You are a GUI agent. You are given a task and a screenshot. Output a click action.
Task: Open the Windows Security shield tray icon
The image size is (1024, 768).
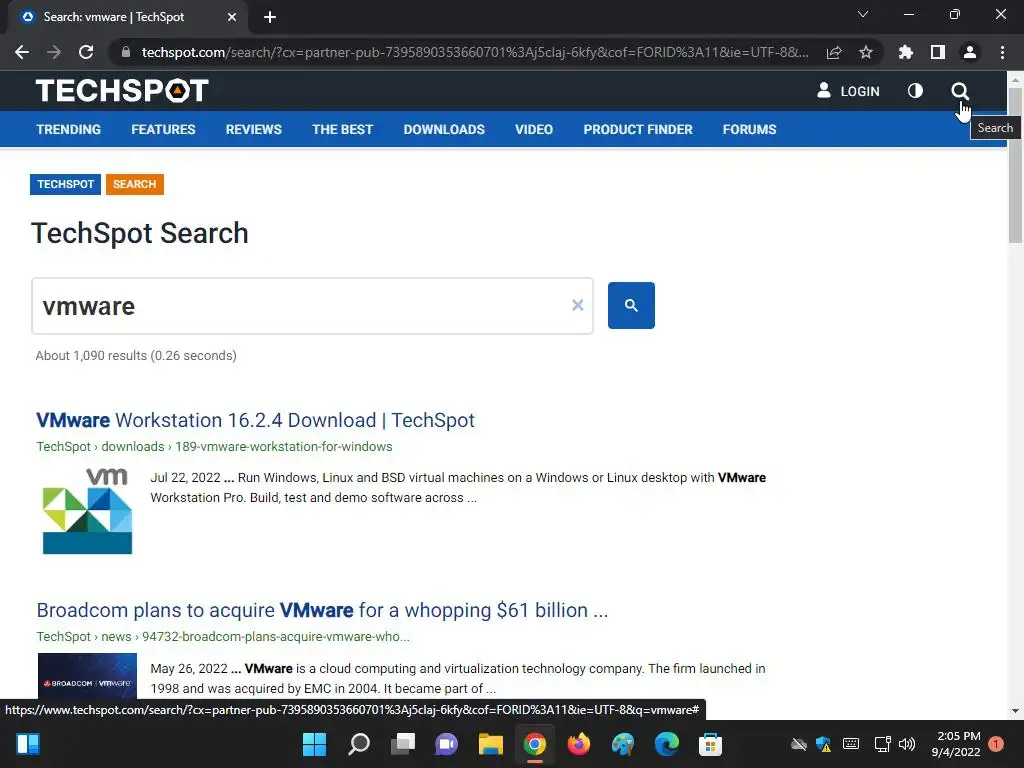coord(824,744)
